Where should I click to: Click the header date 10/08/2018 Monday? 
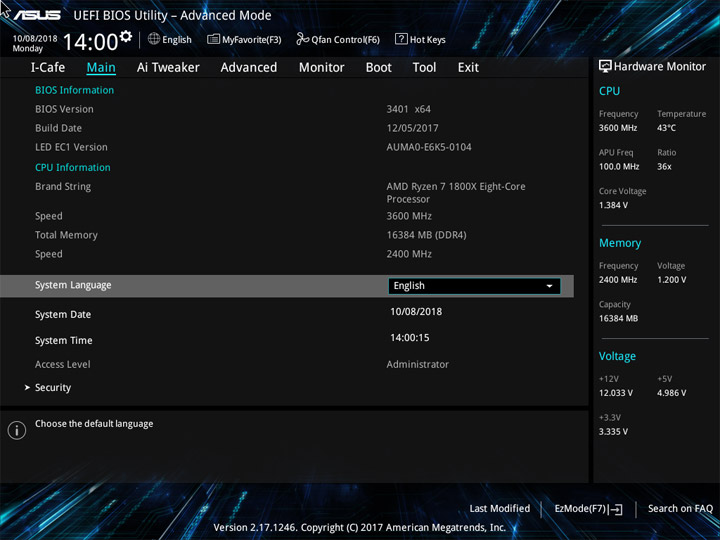point(35,43)
